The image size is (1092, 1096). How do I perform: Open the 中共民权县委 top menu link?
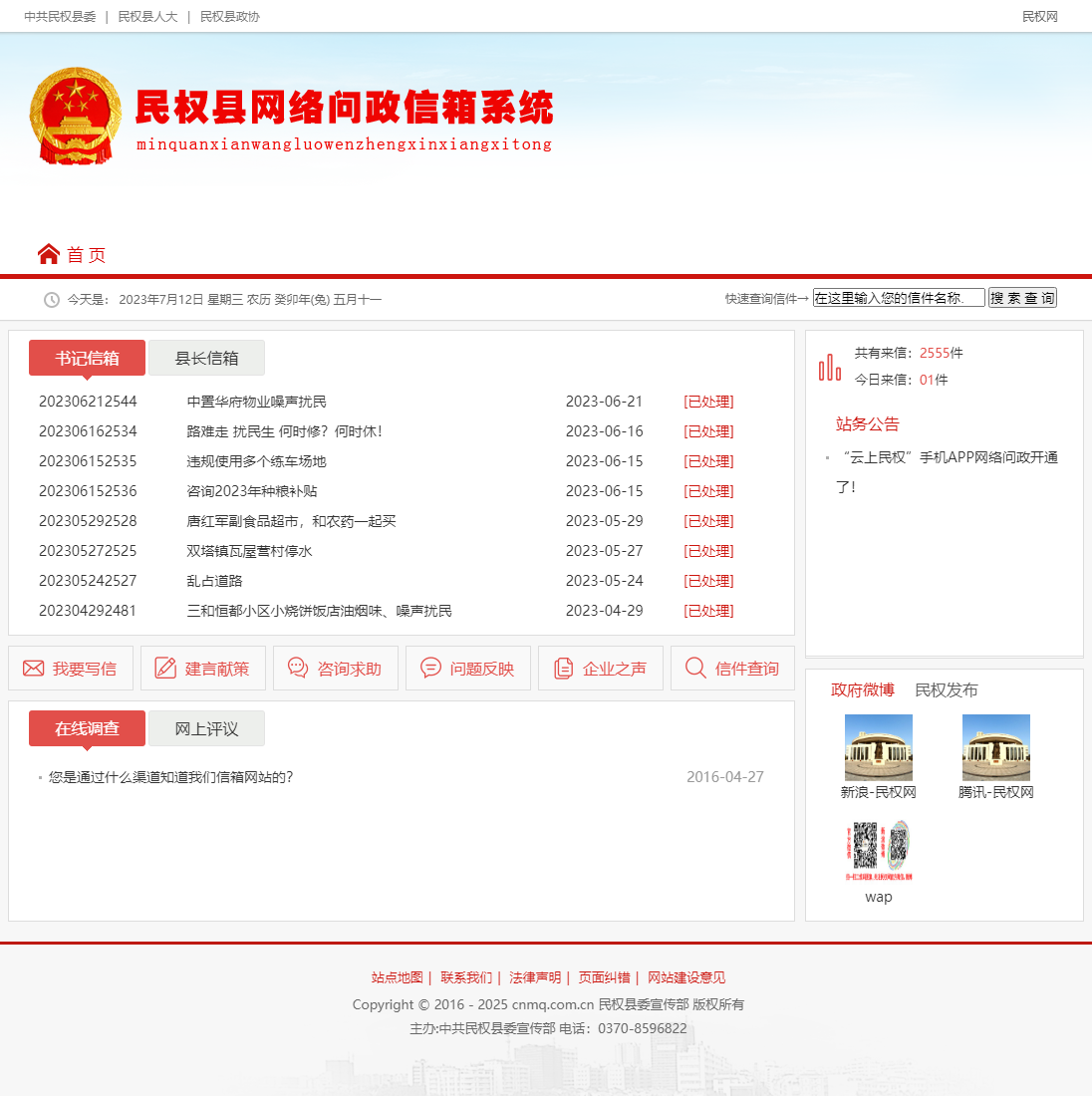[63, 16]
